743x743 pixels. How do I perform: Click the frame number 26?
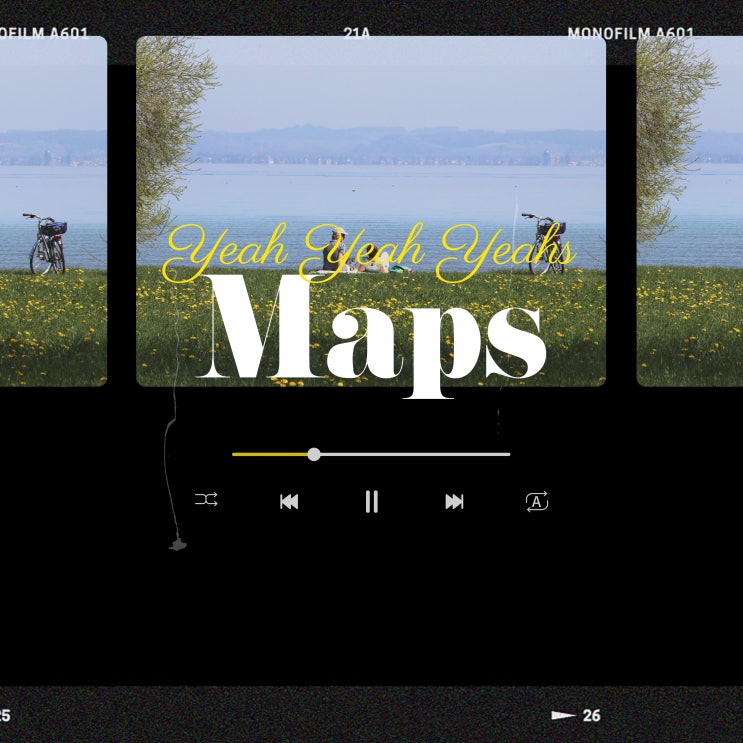(591, 715)
